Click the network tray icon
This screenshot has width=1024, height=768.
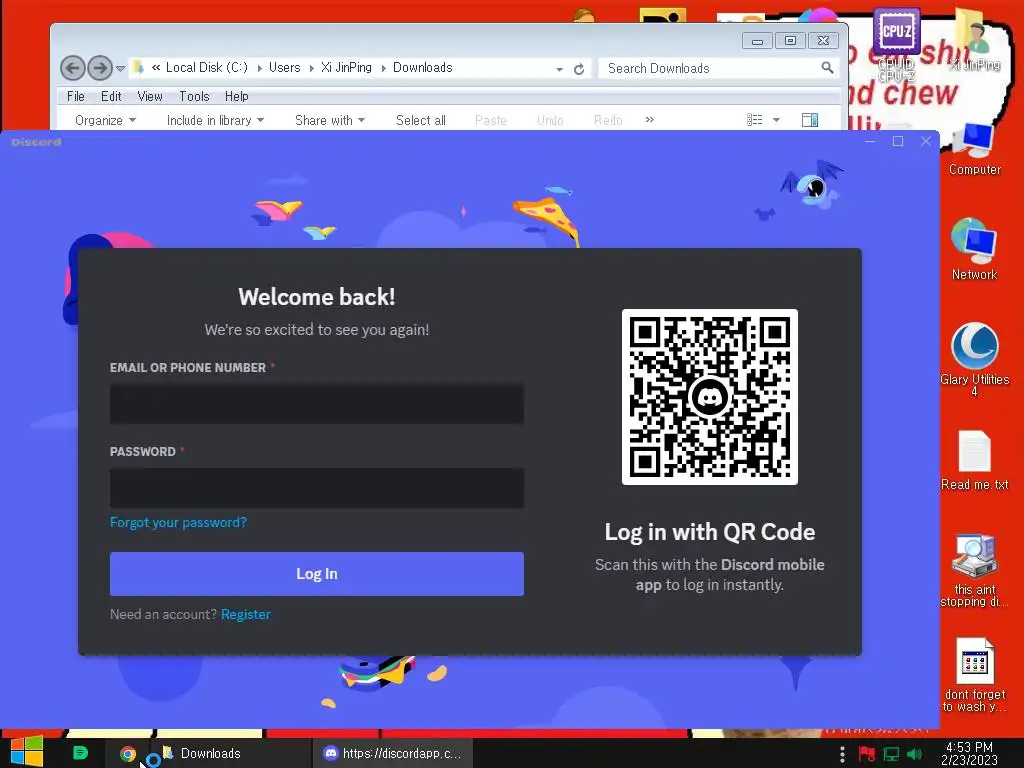pos(891,754)
